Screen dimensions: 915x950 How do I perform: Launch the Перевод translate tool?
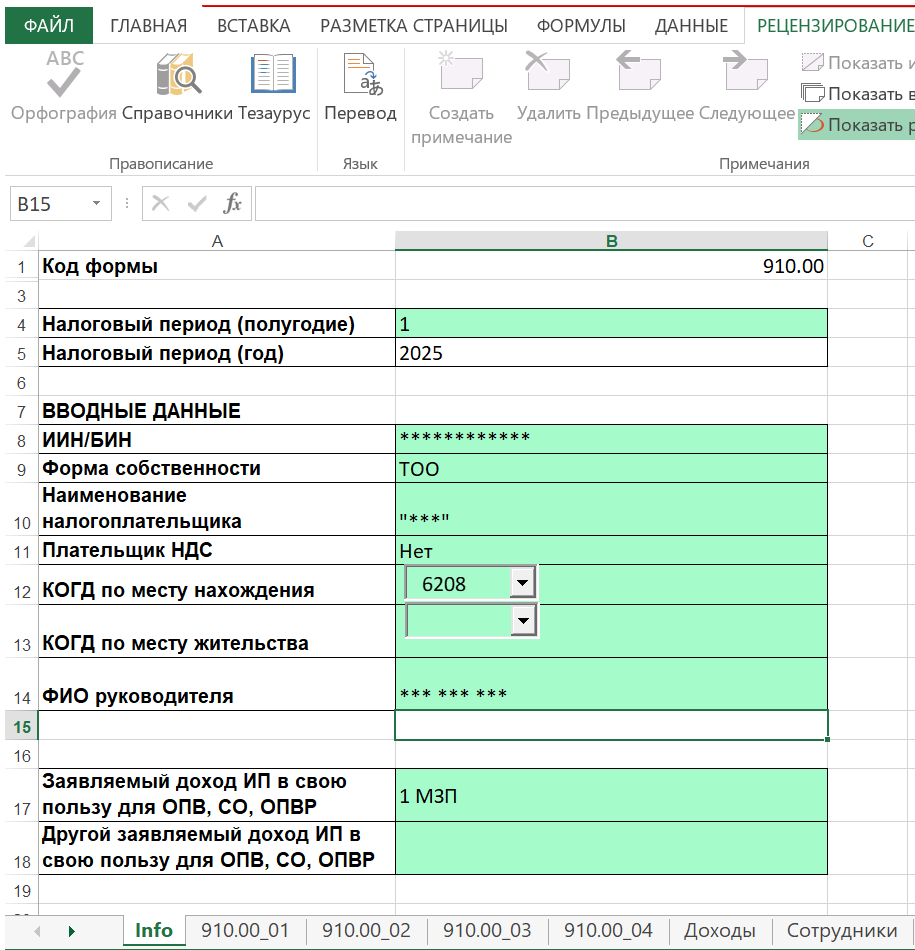(362, 75)
